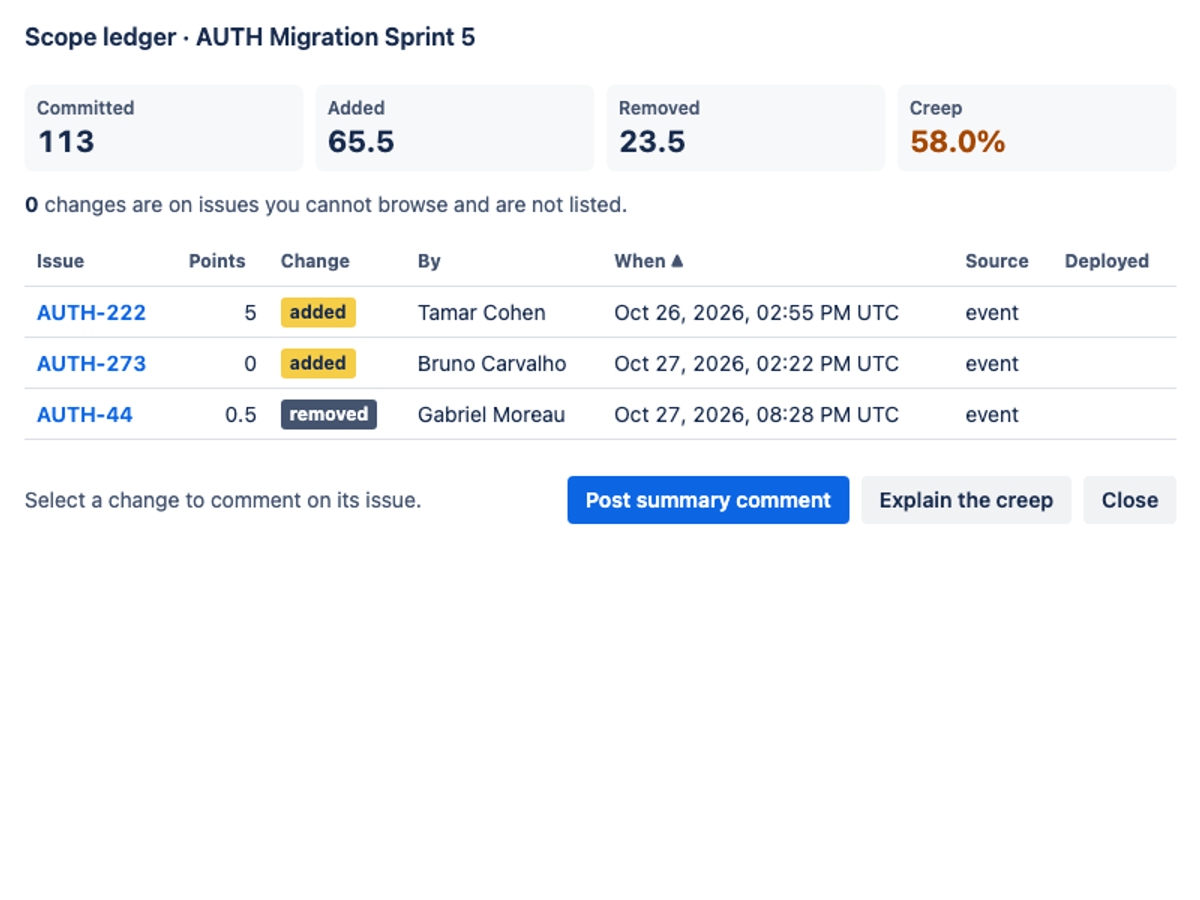Select the Oct 26, 2026, 02:55 PM UTC timestamp
The height and width of the screenshot is (900, 1200).
[756, 313]
